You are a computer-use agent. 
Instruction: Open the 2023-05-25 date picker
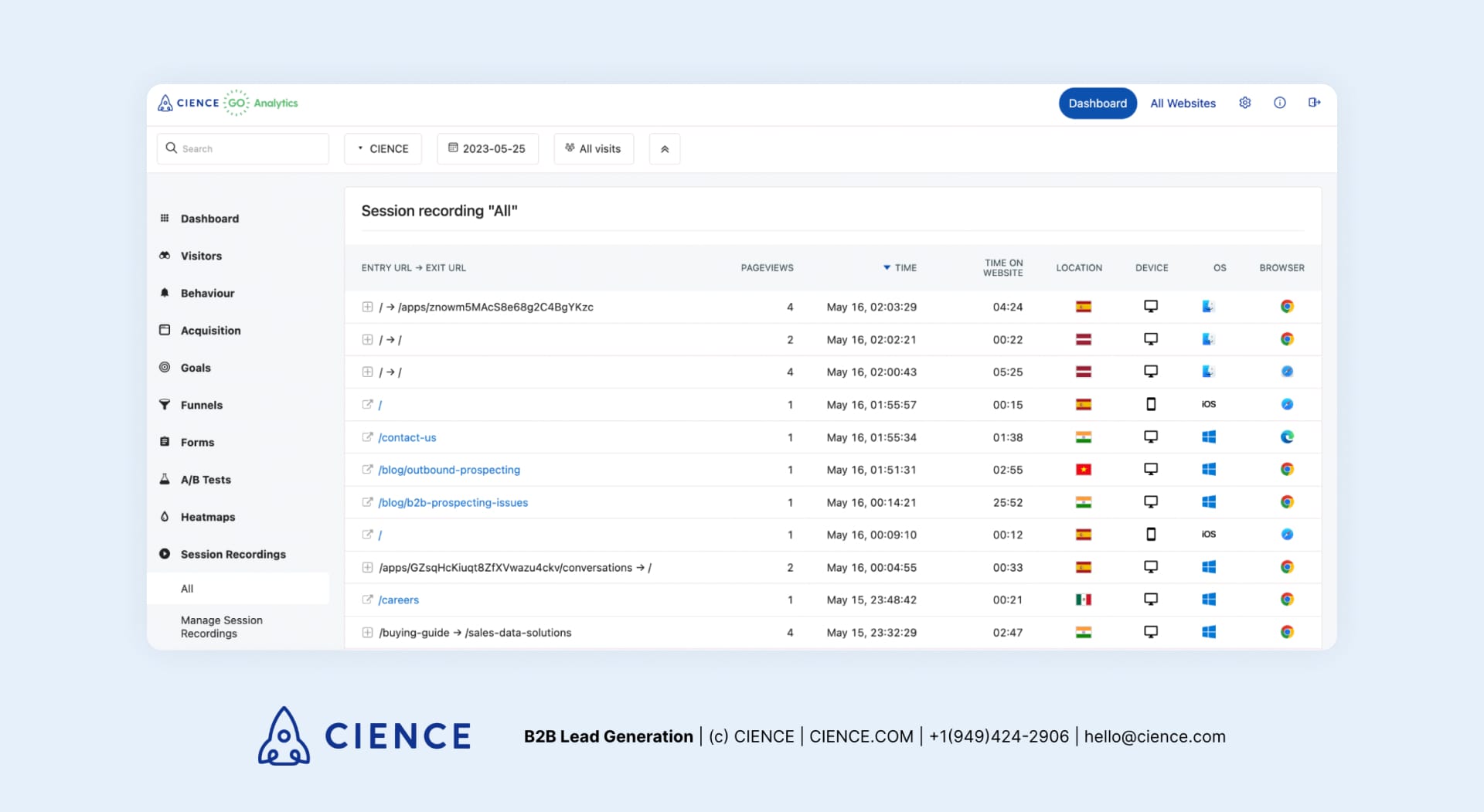click(487, 149)
